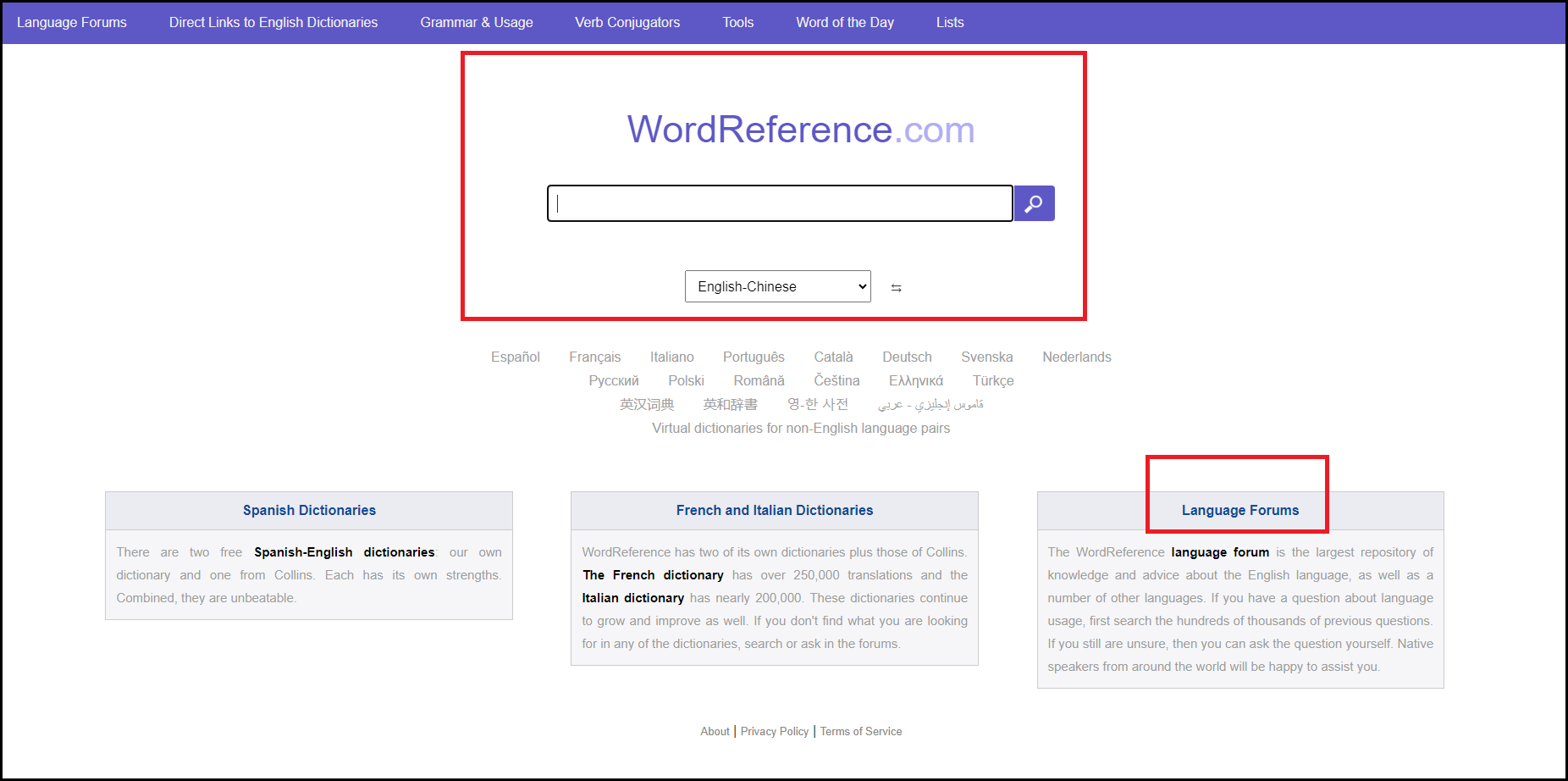The height and width of the screenshot is (781, 1568).
Task: Switch site language to Svenska
Action: (987, 357)
